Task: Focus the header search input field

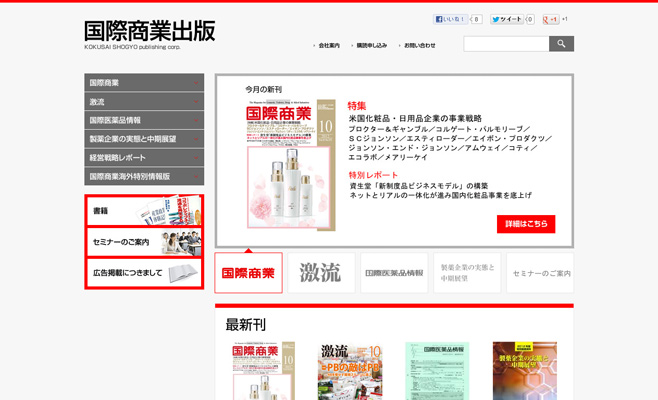Action: pos(507,44)
